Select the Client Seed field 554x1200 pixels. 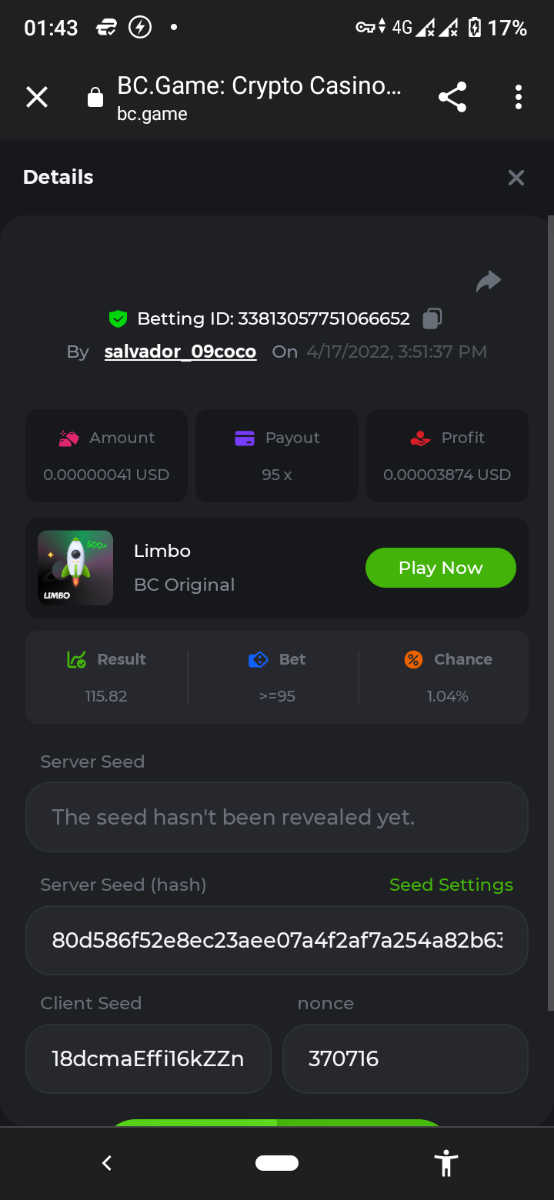pos(148,1058)
